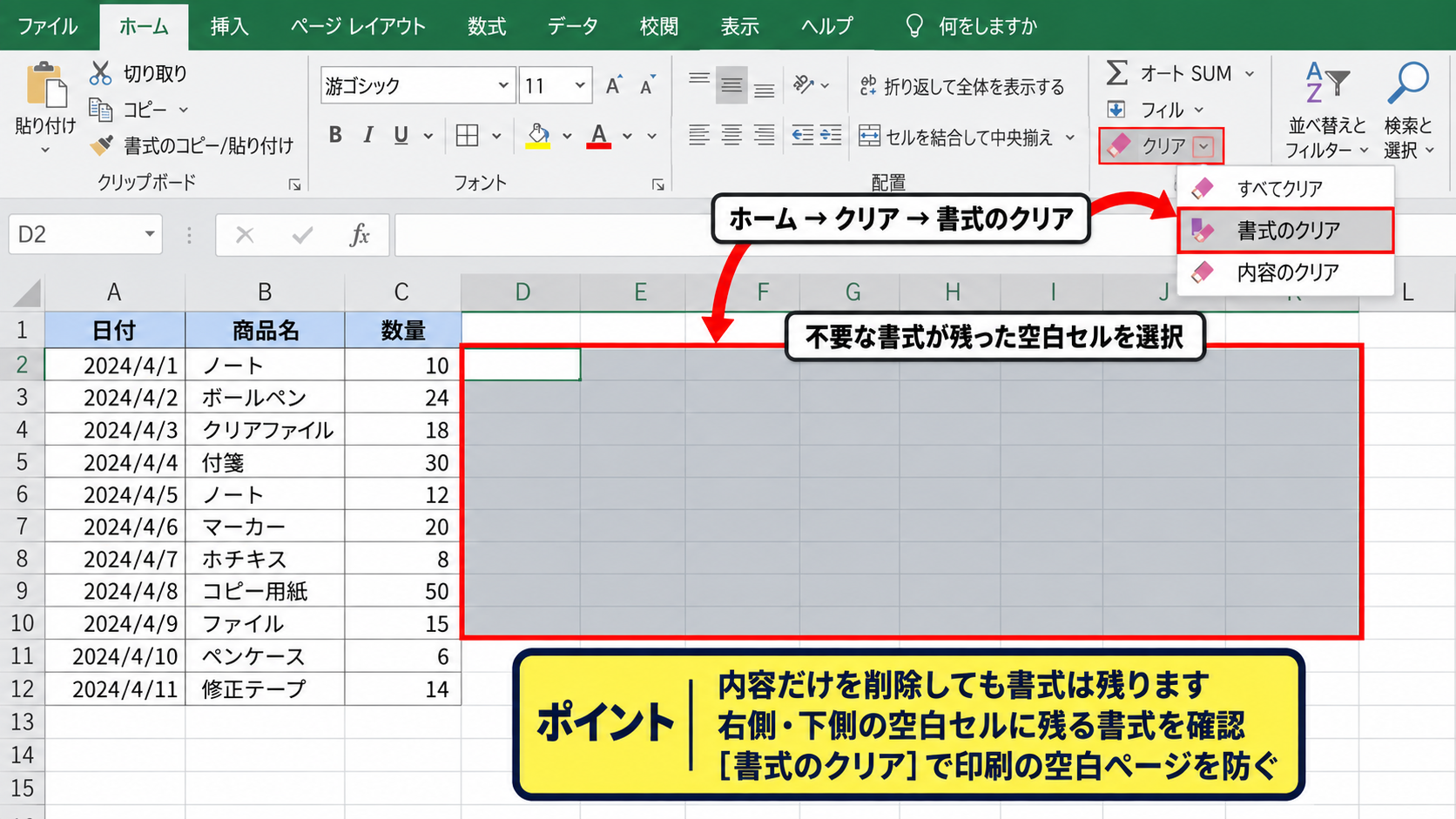The width and height of the screenshot is (1456, 819).
Task: Decrease indent with the left-arrow icon
Action: (802, 135)
